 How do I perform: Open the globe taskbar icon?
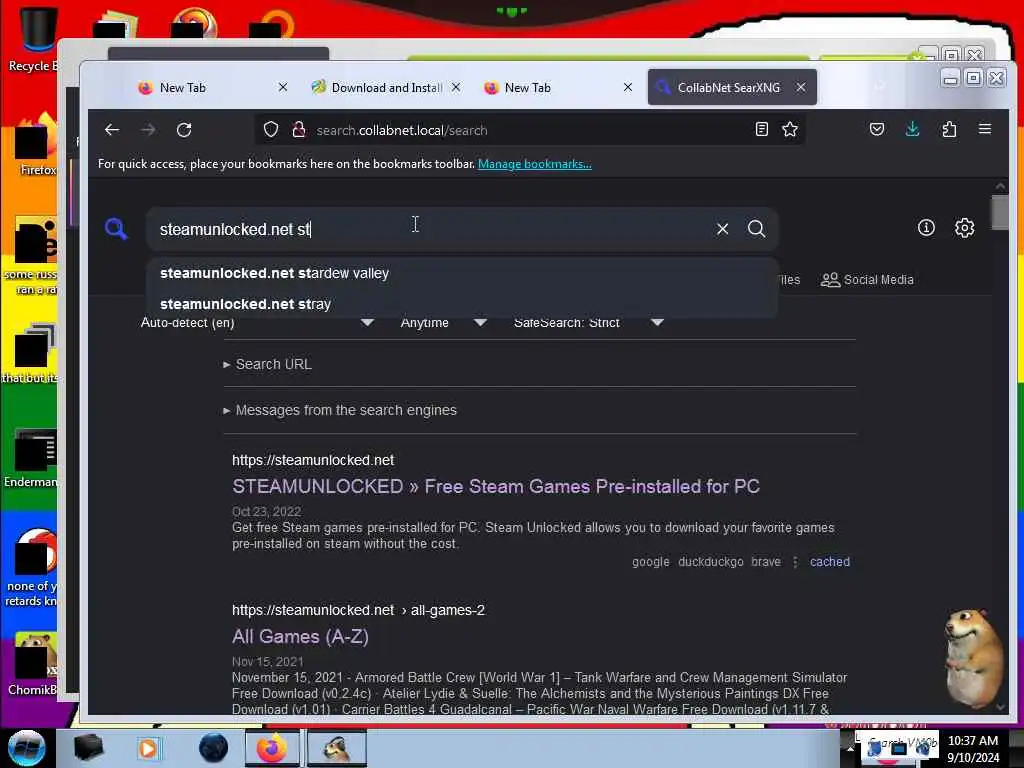tap(214, 748)
